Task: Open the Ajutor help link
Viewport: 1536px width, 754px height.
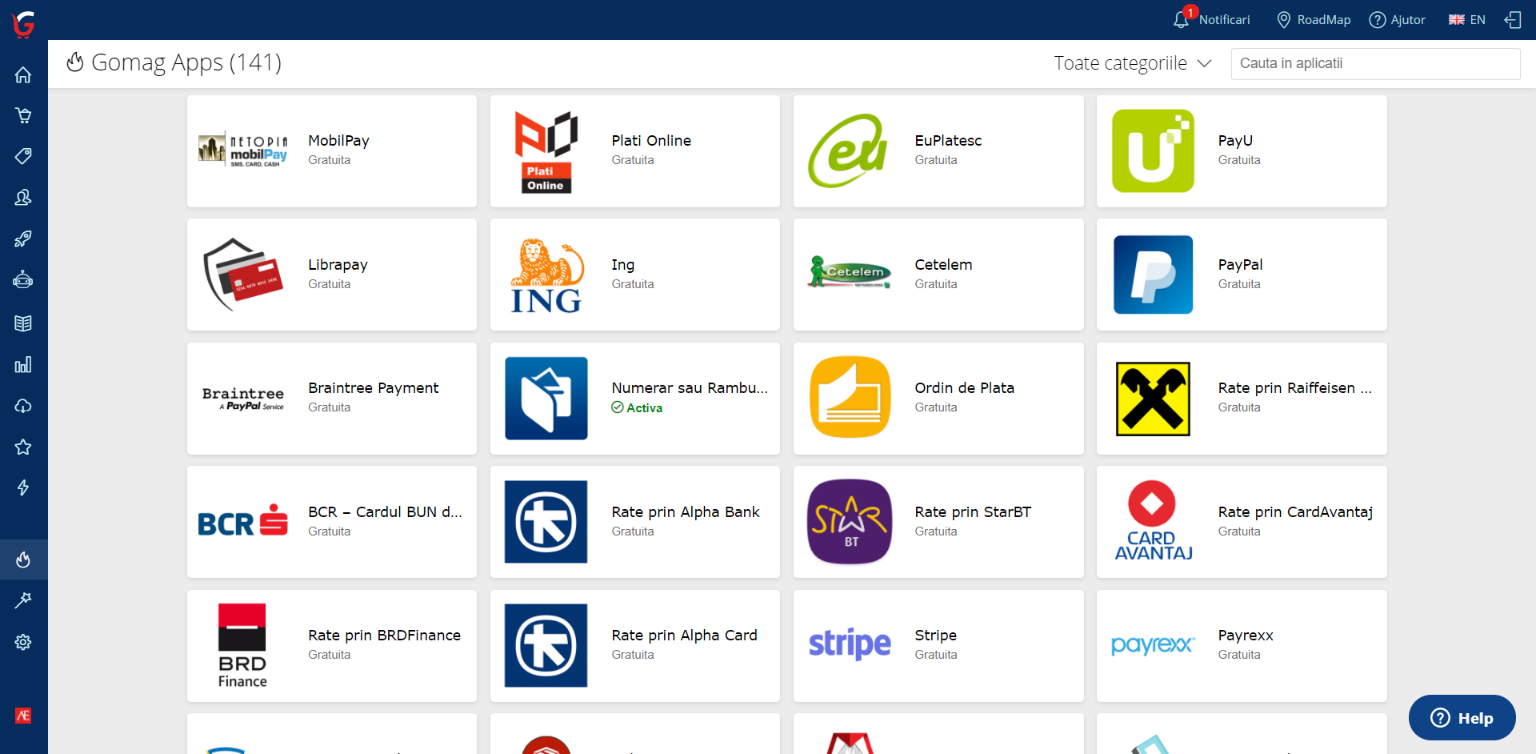Action: tap(1397, 20)
